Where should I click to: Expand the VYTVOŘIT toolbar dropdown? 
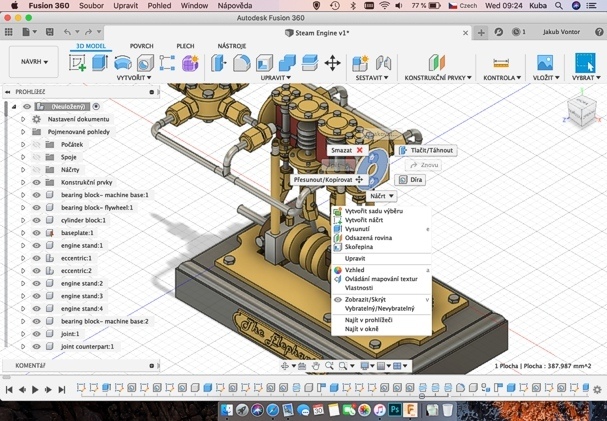[x=133, y=78]
